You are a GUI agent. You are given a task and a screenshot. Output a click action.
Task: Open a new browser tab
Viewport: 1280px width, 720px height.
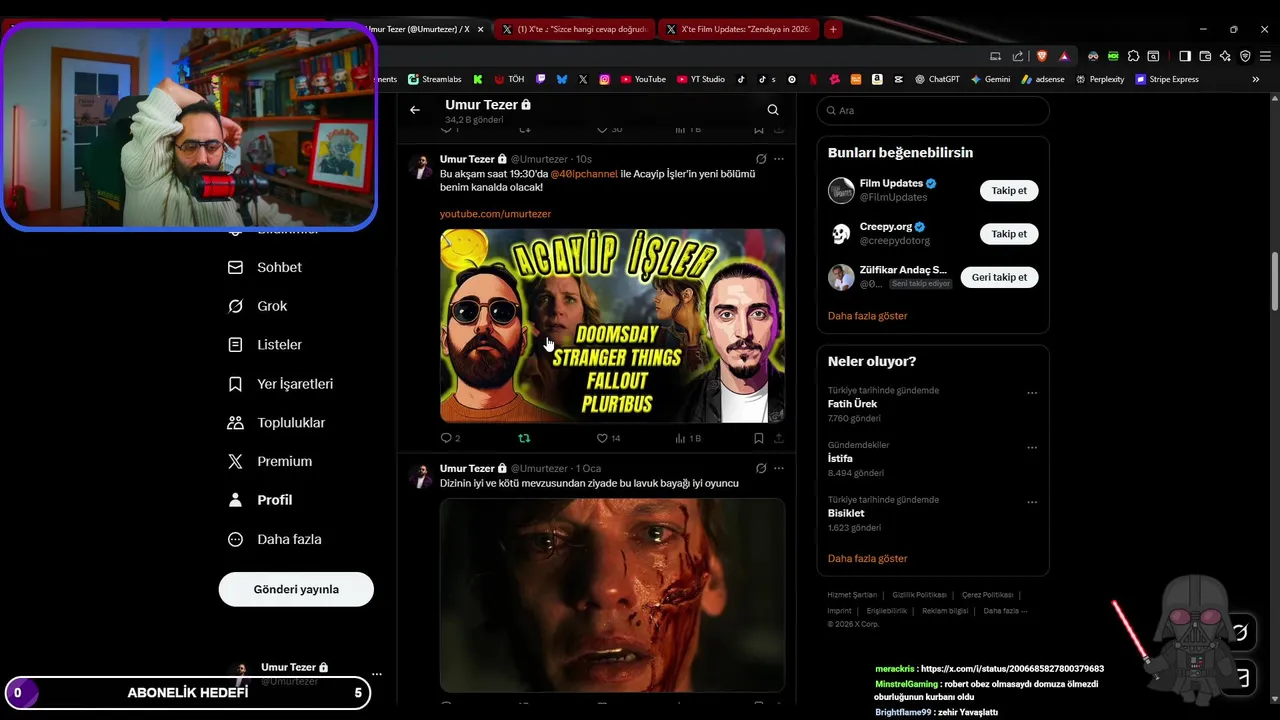click(x=833, y=29)
